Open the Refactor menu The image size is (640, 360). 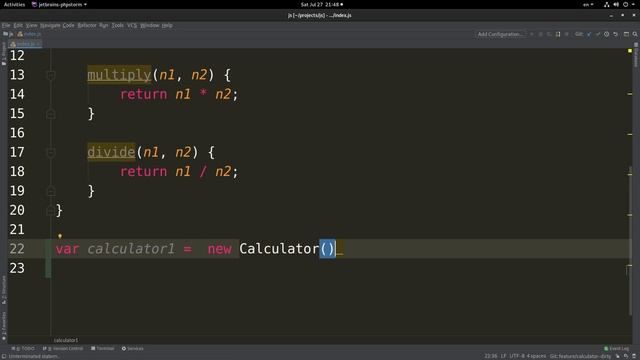click(x=87, y=25)
